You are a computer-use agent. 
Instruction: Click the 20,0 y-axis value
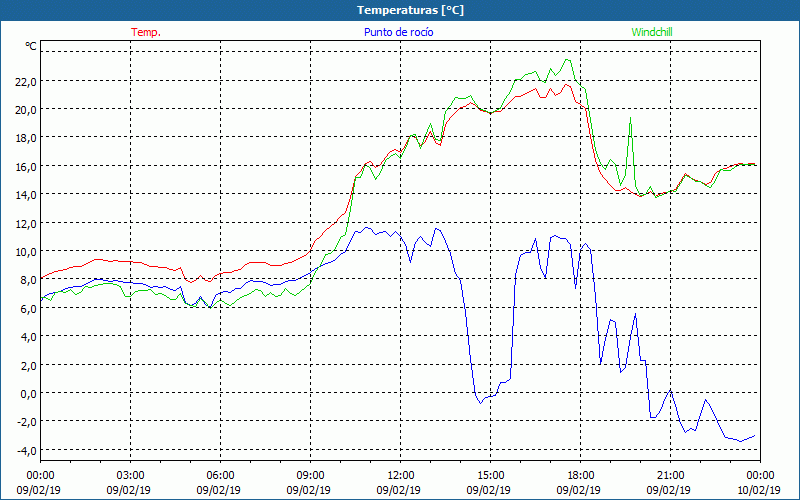[x=26, y=109]
